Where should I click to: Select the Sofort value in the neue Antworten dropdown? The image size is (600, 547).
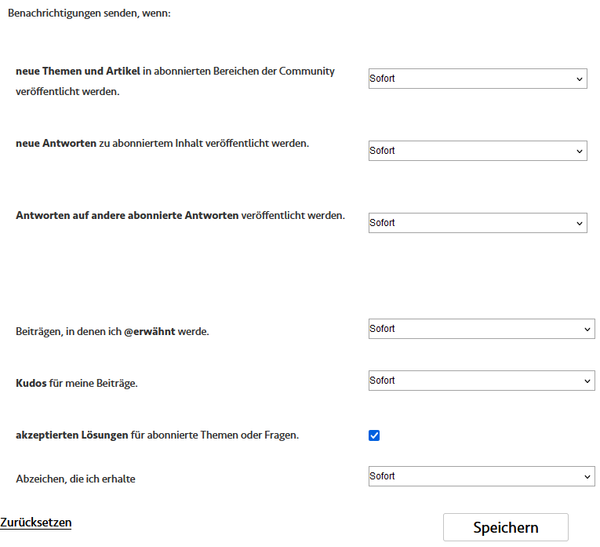point(382,151)
